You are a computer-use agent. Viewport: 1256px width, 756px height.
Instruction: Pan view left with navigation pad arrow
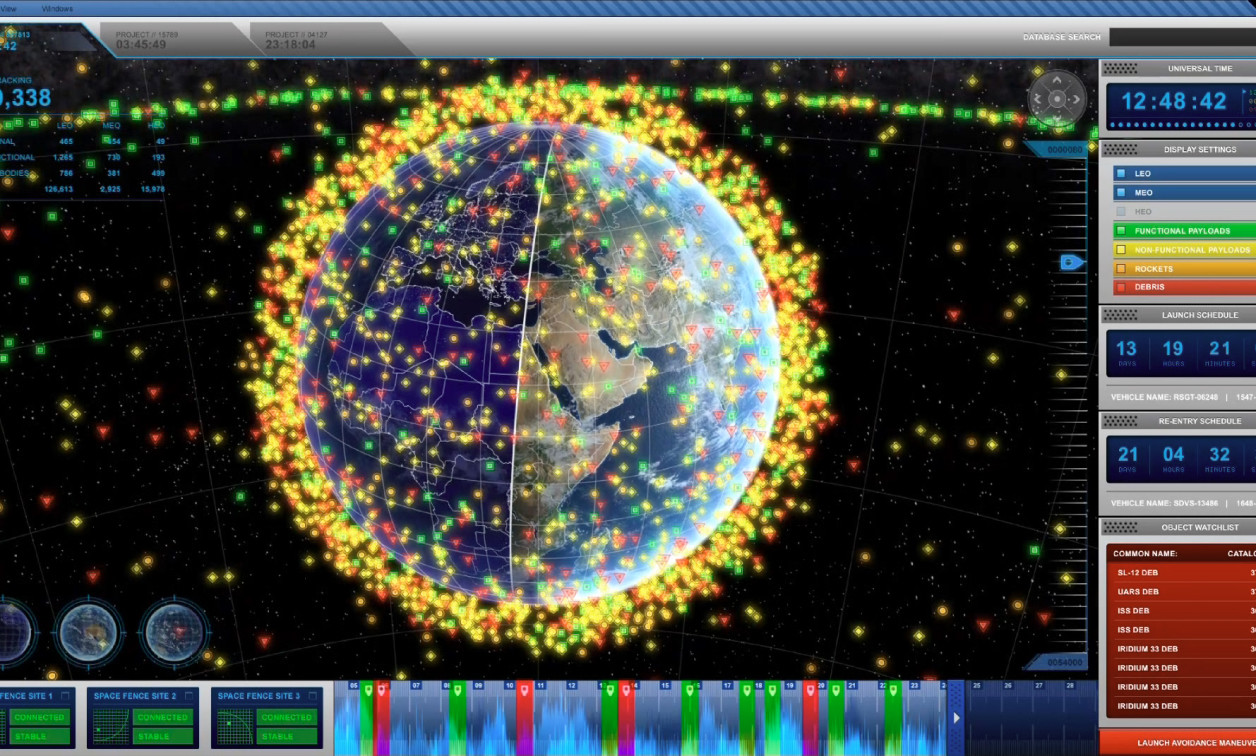point(1039,99)
